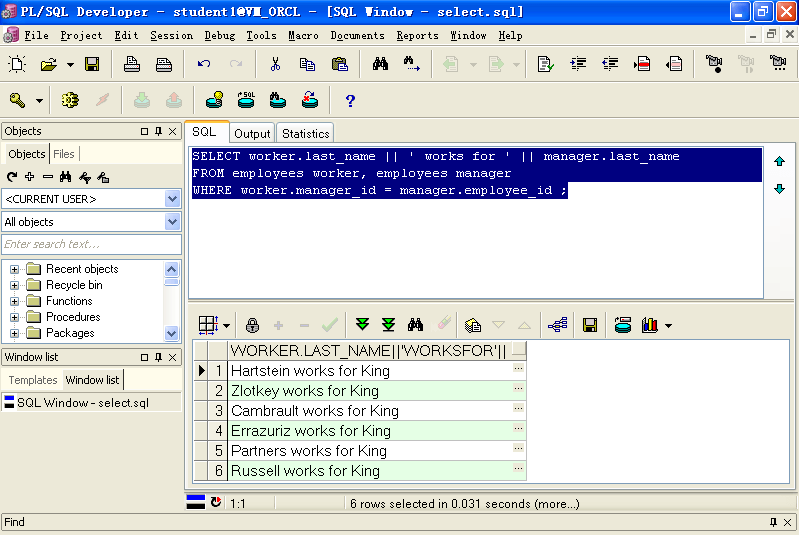The image size is (799, 535).
Task: Click the Cut scissors icon
Action: (x=275, y=64)
